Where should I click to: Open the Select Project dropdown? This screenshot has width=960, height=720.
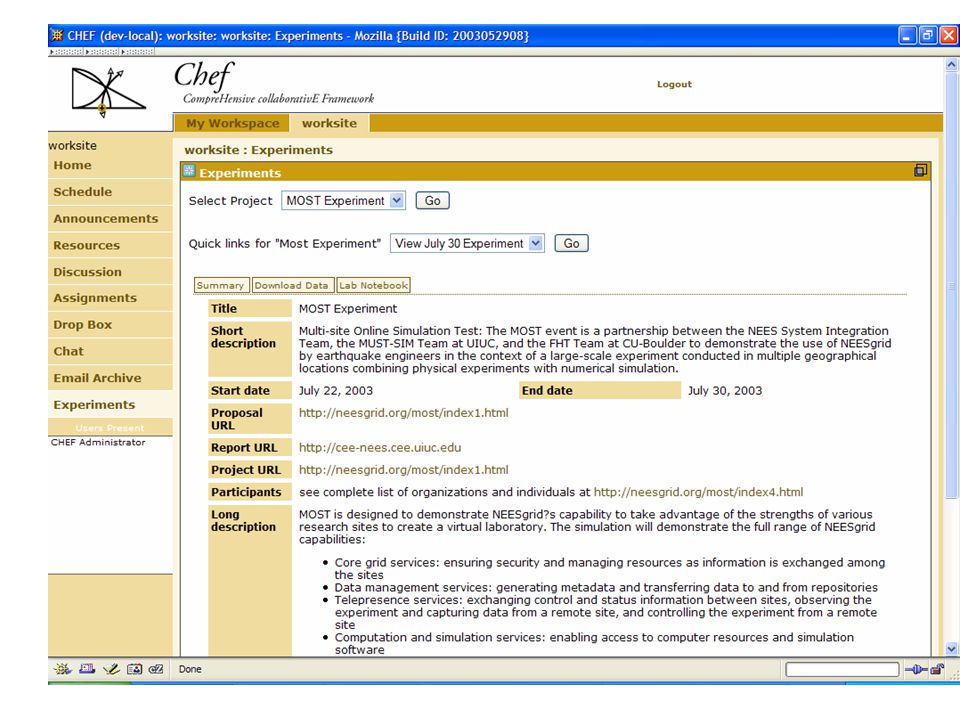coord(343,201)
